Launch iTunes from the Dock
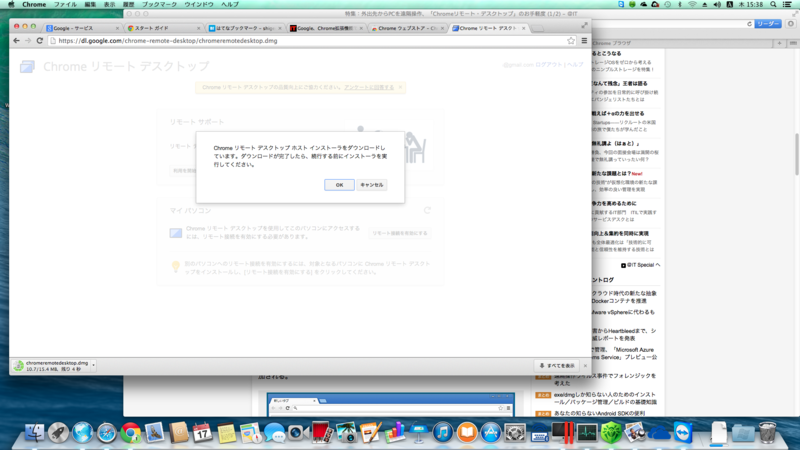The image size is (800, 450). (x=442, y=433)
